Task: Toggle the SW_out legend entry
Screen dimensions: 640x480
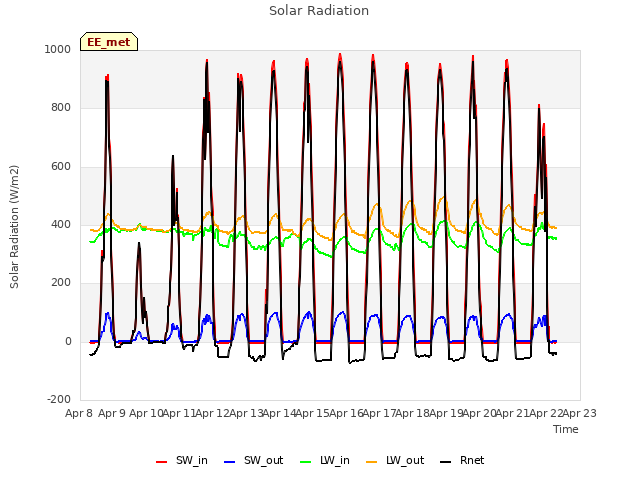Action: pyautogui.click(x=253, y=460)
